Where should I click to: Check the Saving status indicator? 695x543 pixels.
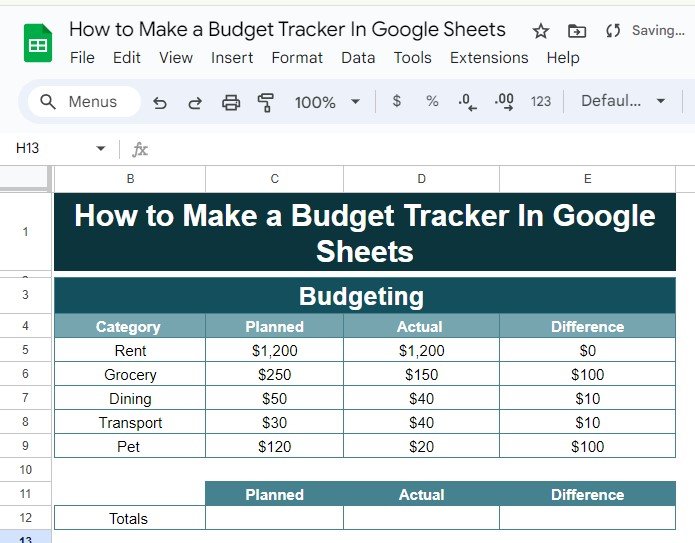click(x=658, y=31)
